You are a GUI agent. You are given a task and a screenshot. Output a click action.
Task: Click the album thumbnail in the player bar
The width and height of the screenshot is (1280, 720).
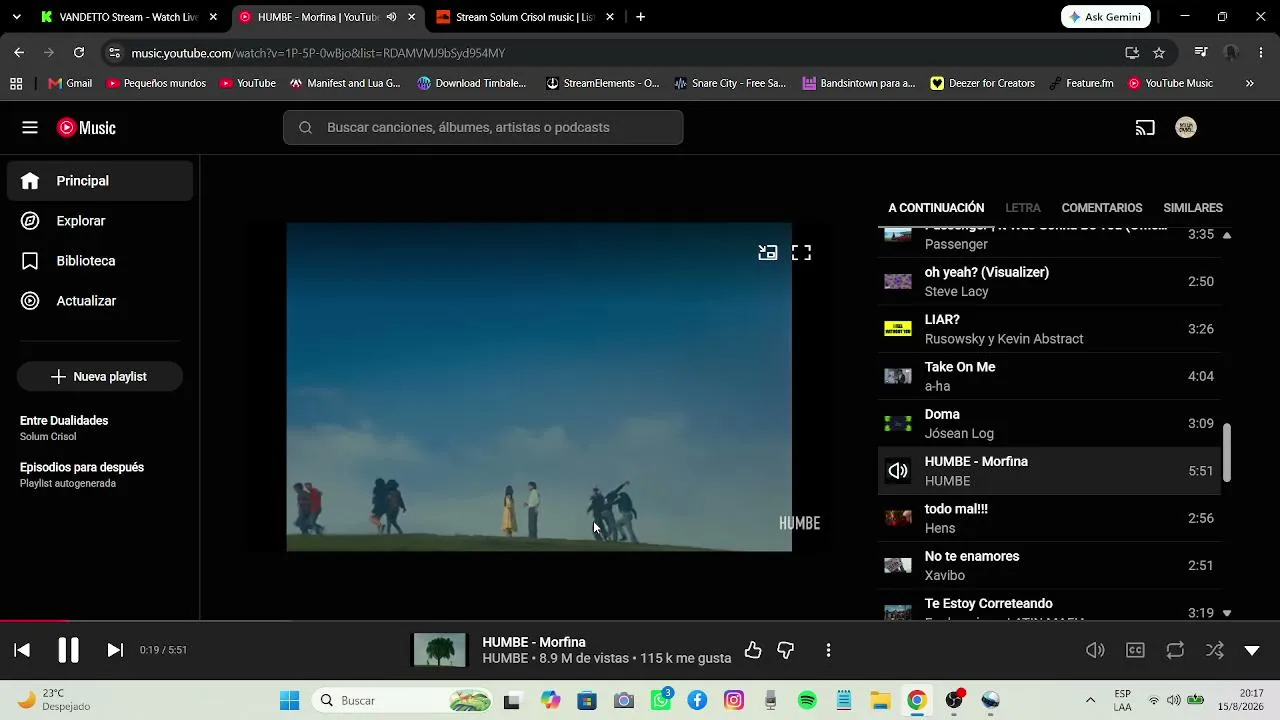pyautogui.click(x=440, y=650)
